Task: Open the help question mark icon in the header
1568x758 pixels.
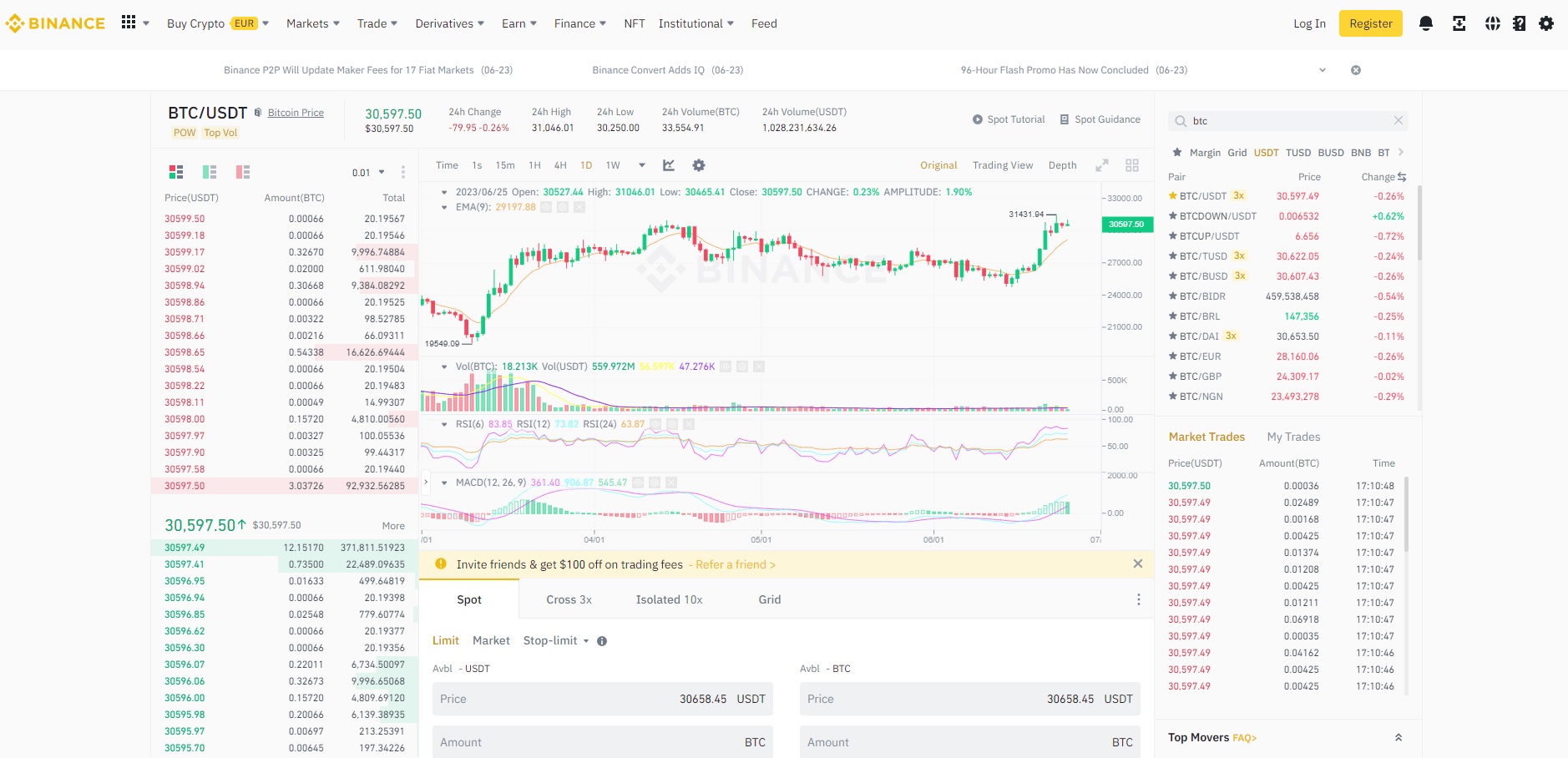Action: (1520, 23)
